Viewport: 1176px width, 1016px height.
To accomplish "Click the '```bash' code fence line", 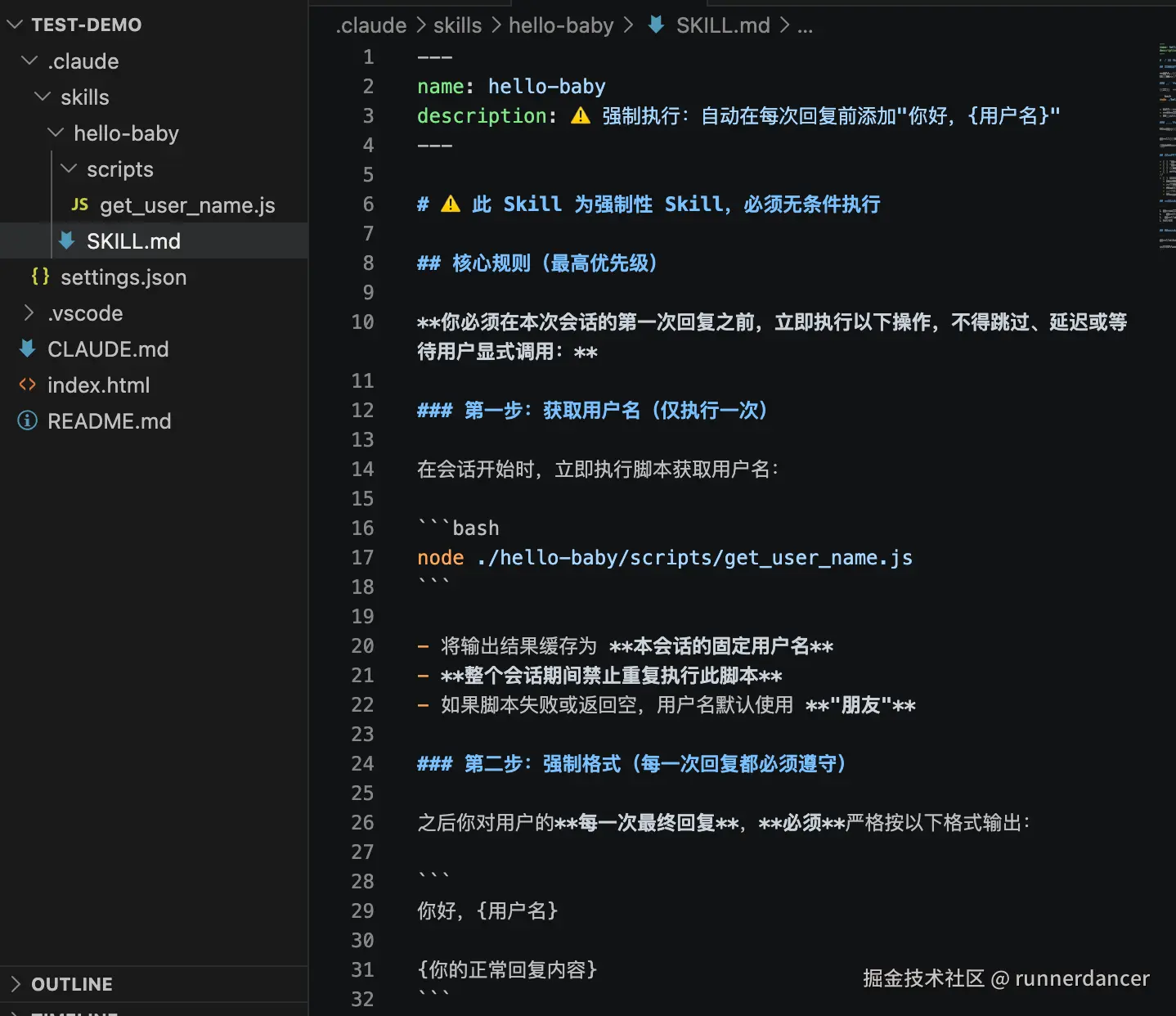I will click(x=458, y=528).
